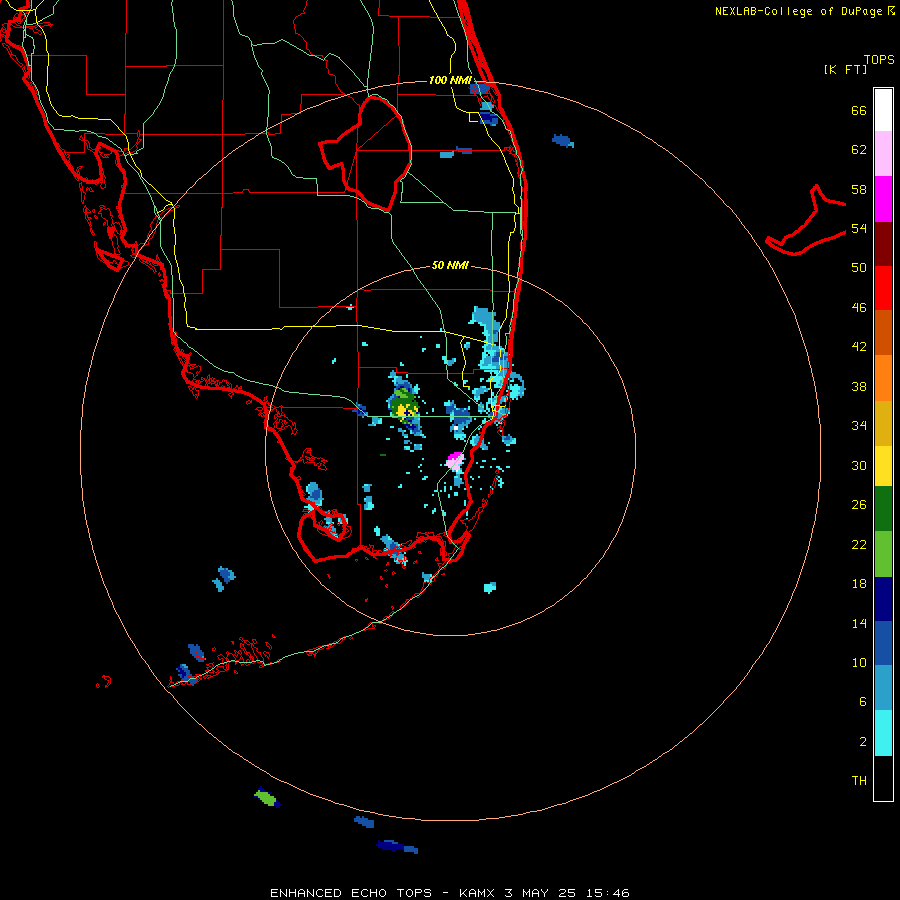Select the light green legend swatch

[883, 554]
